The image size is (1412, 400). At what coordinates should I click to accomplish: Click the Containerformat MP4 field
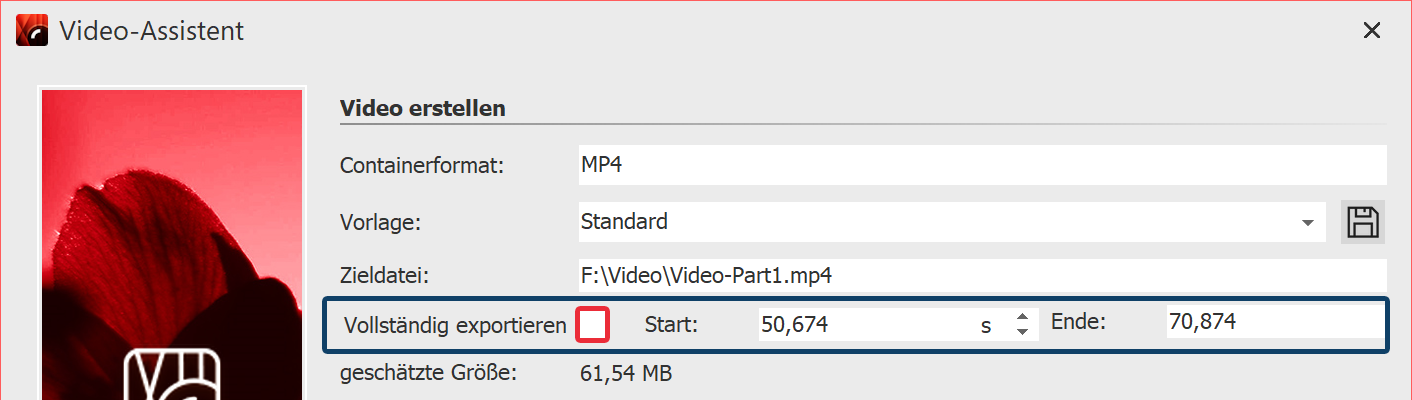tap(980, 165)
